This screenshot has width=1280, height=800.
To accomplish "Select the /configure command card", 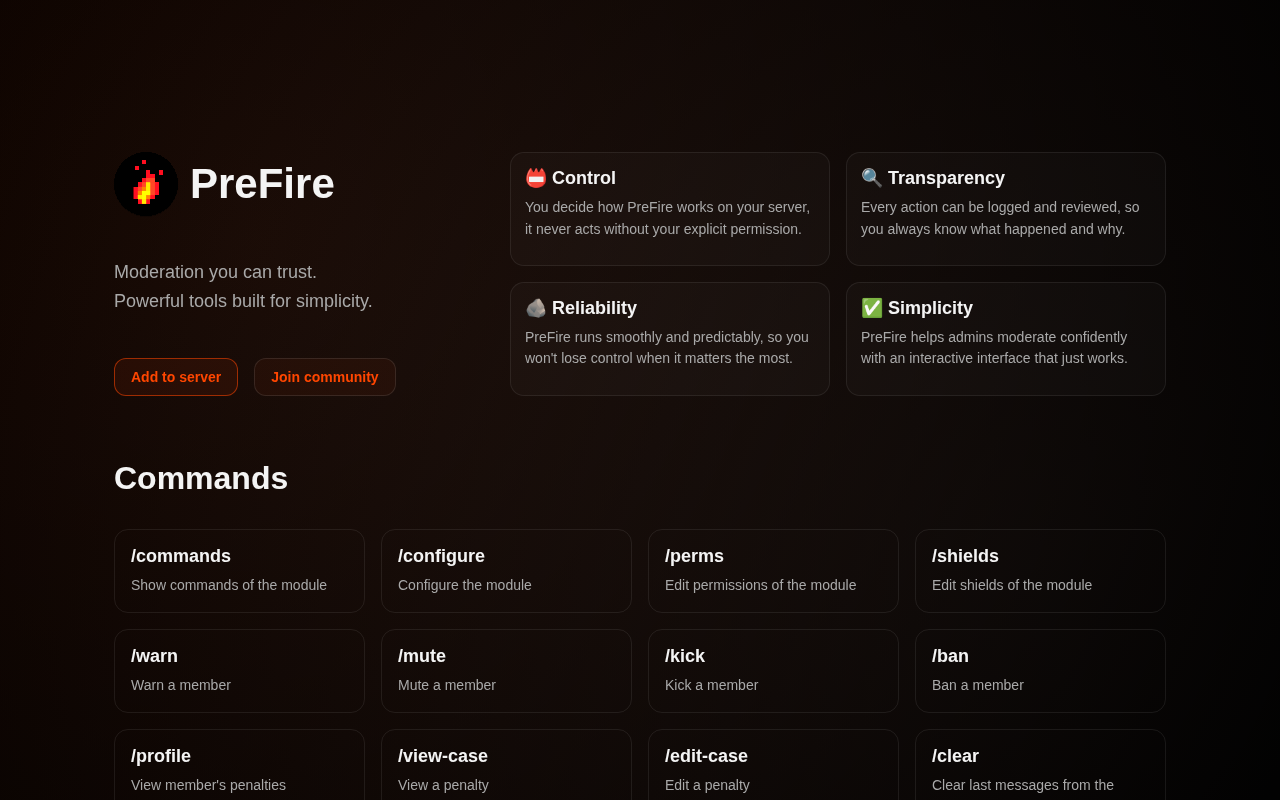I will pos(506,571).
